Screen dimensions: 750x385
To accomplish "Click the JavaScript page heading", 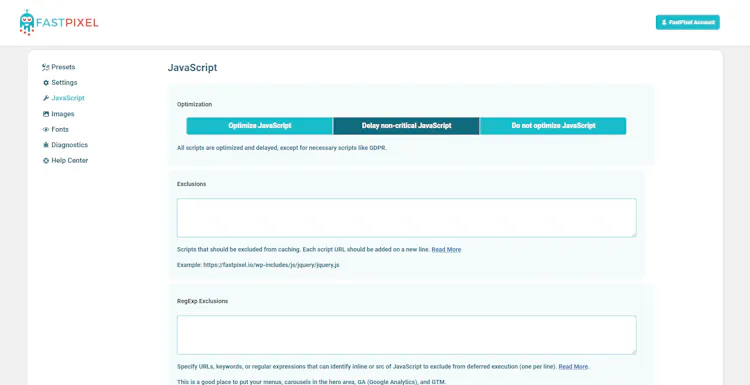I will pos(192,67).
